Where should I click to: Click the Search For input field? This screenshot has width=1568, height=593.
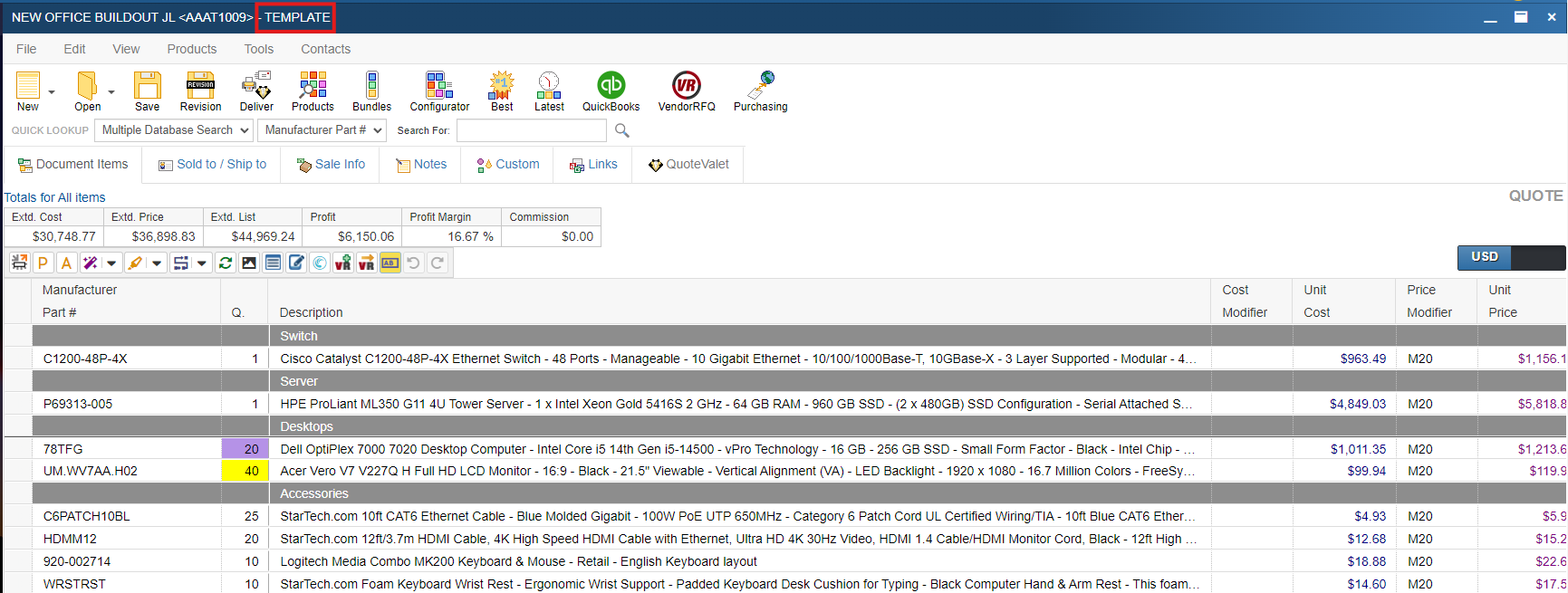click(x=531, y=130)
